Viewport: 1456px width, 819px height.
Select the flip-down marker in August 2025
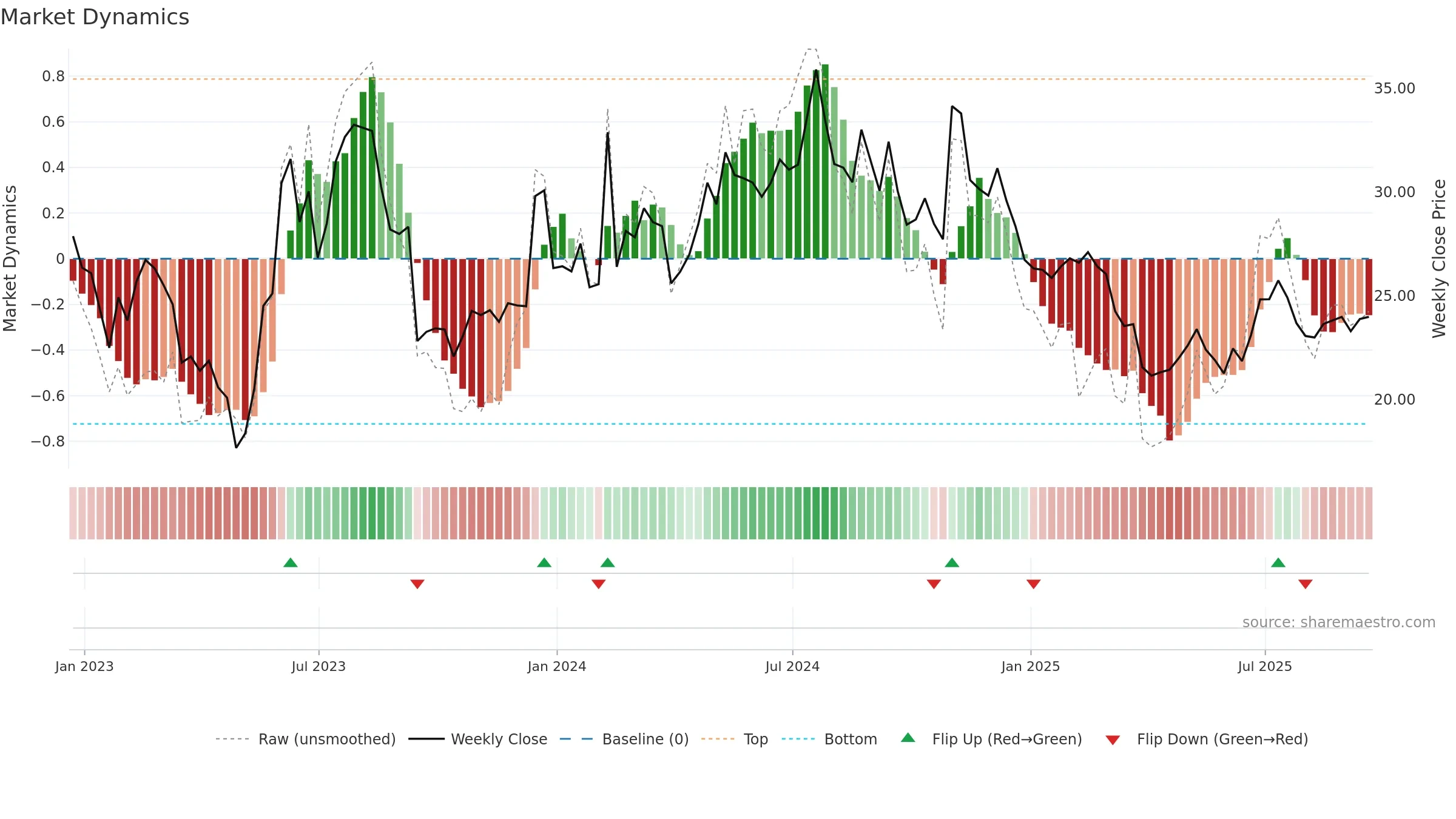tap(1306, 584)
